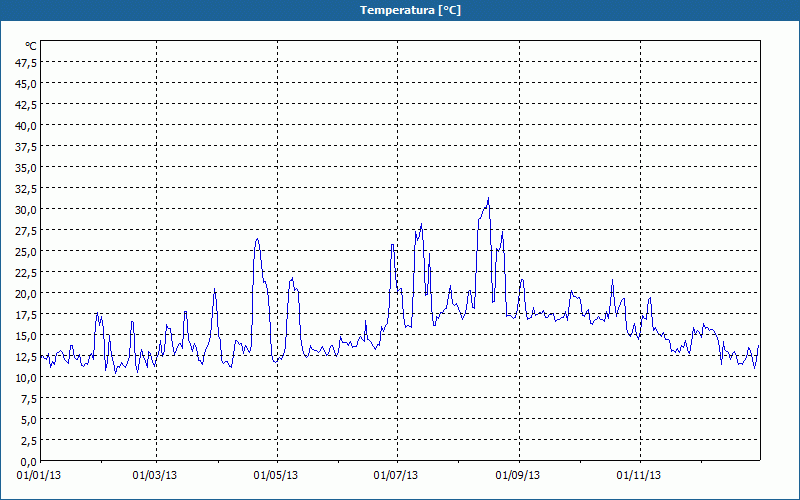Click the highest August temperature peak
The image size is (800, 500).
point(488,198)
